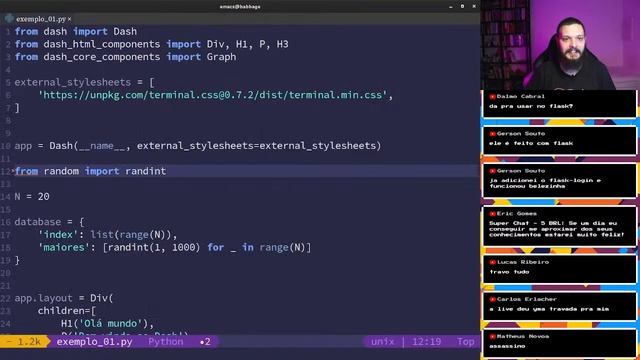Close the Emacs window
Viewport: 640px width, 360px height.
(x=474, y=7)
